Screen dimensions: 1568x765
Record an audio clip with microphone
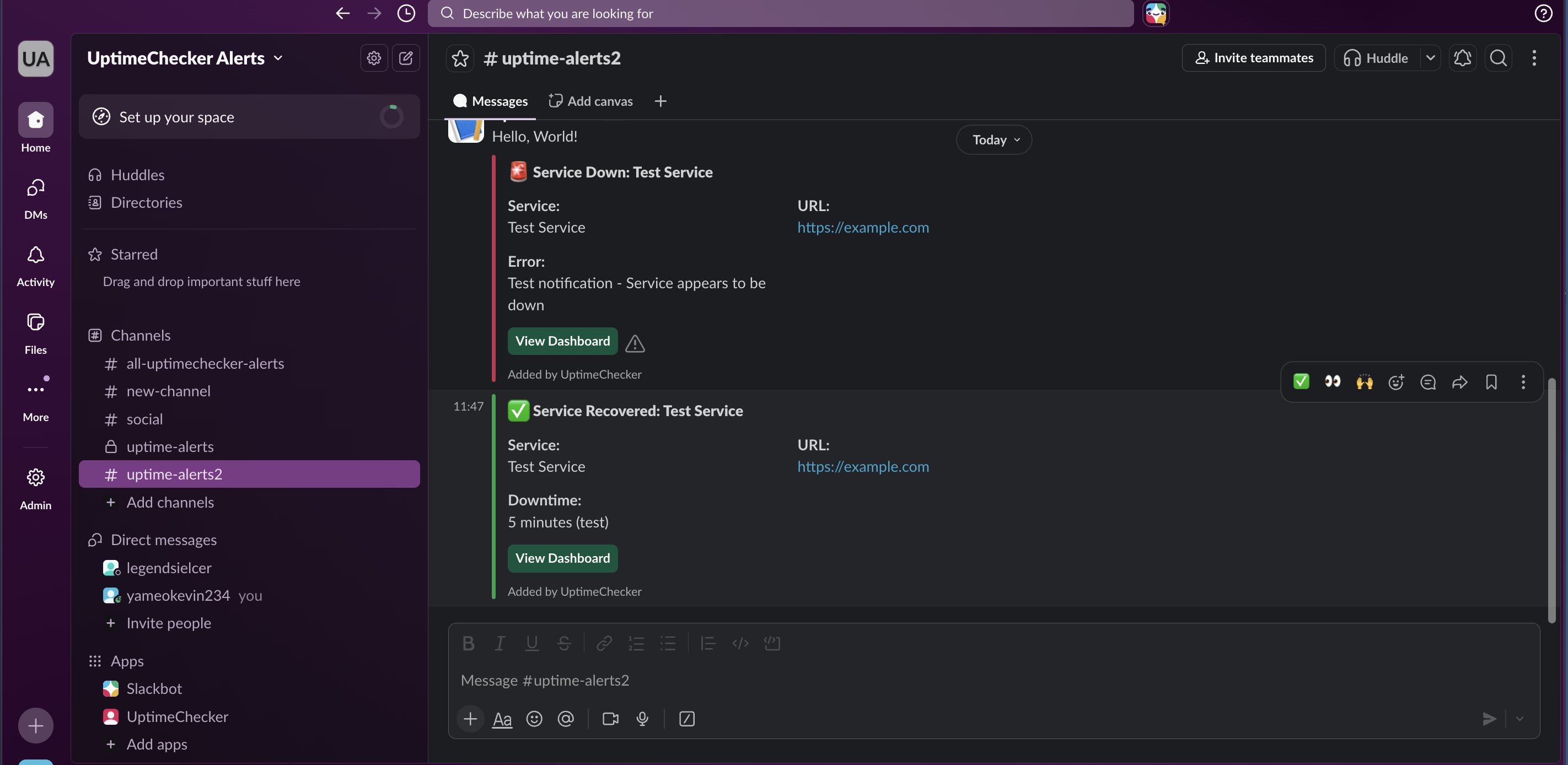click(x=642, y=719)
